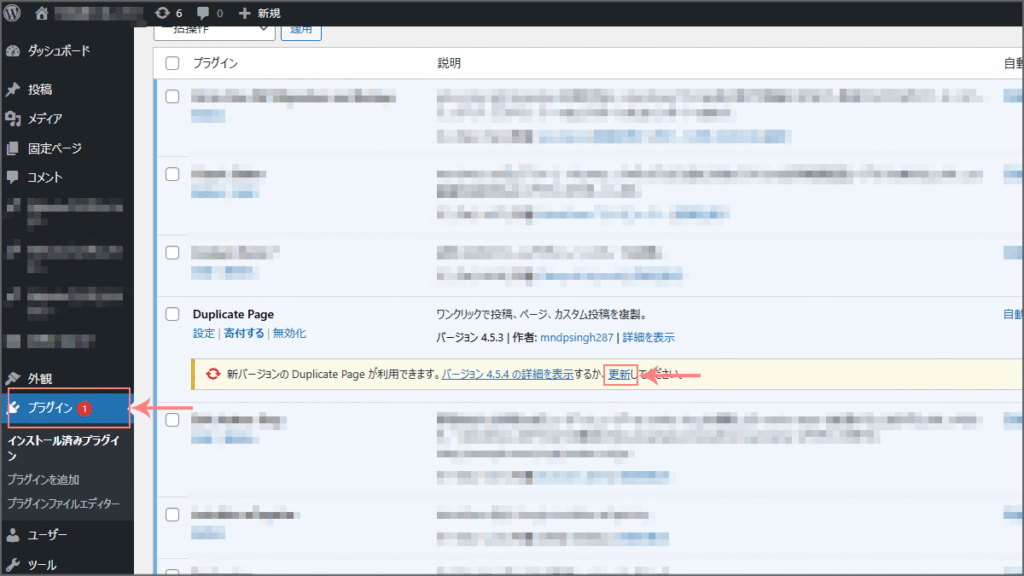Check the second plugin row checkbox
The height and width of the screenshot is (576, 1024).
(172, 174)
